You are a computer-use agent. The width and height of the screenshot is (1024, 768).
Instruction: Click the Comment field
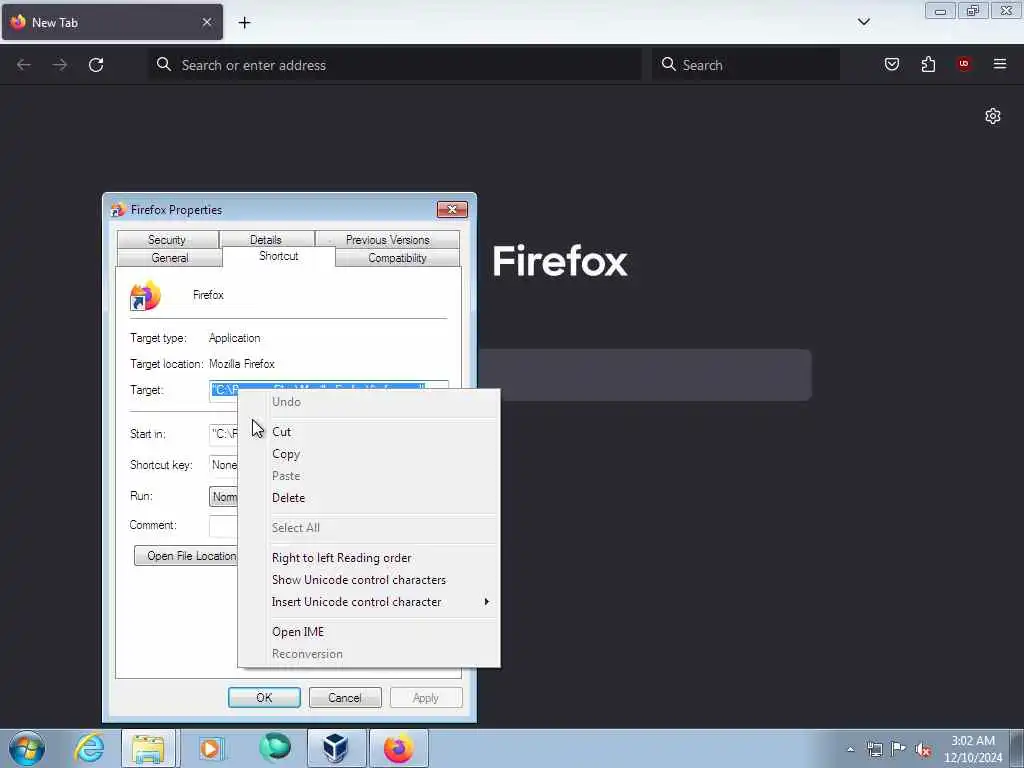click(x=223, y=526)
